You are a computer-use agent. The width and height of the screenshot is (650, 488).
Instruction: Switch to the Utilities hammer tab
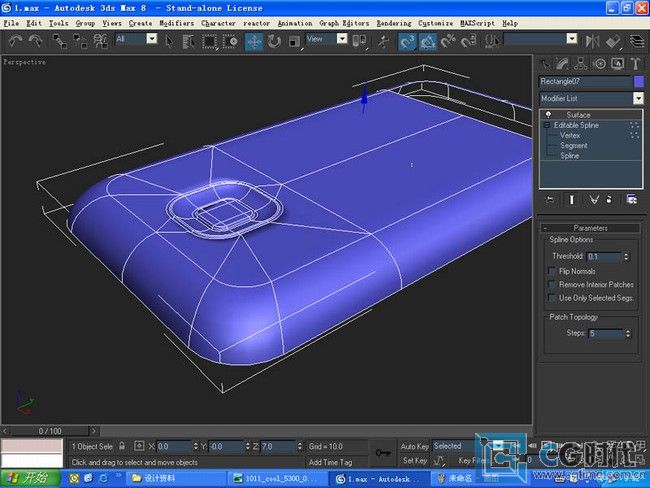coord(635,63)
